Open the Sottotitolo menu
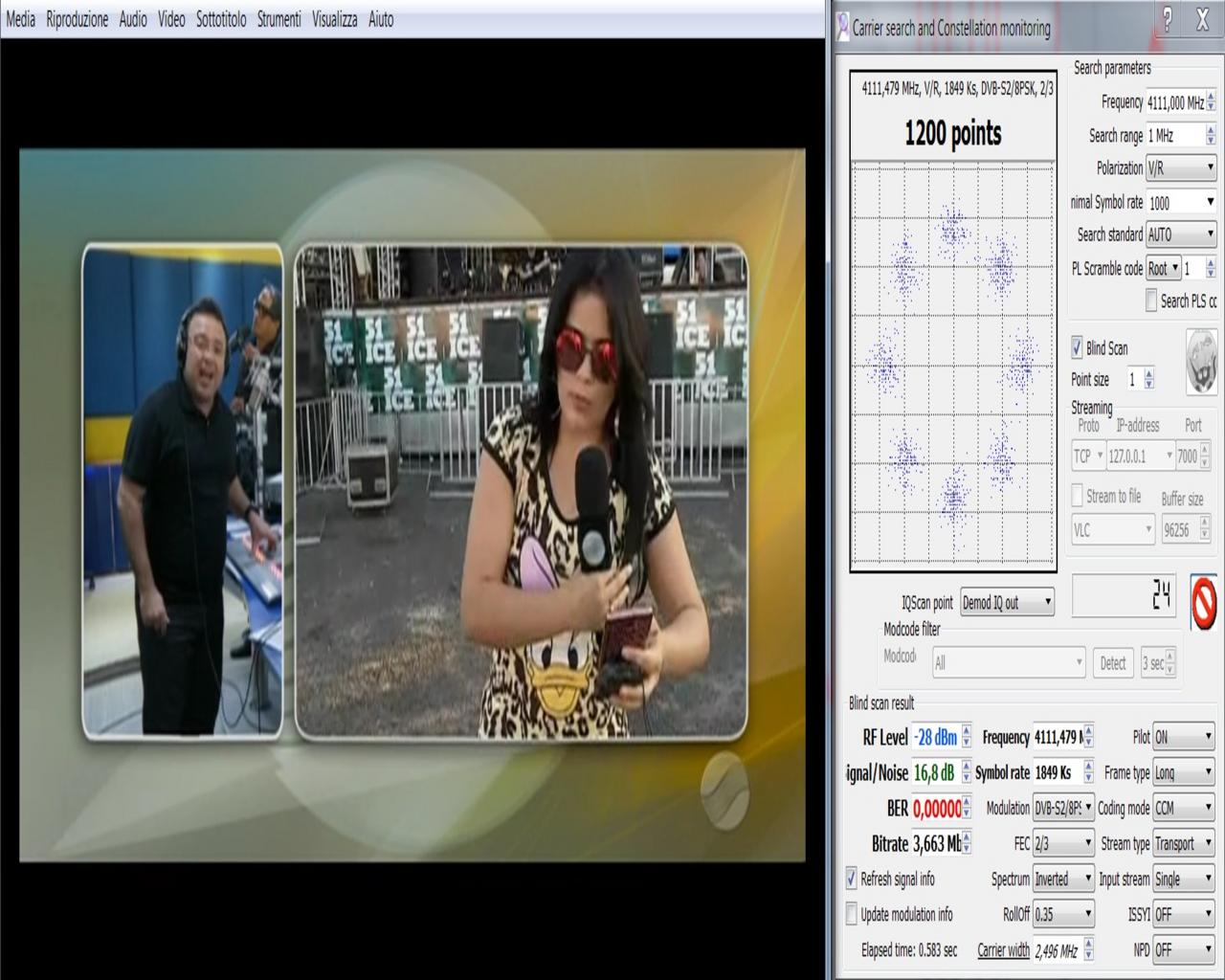The width and height of the screenshot is (1225, 980). click(x=221, y=19)
